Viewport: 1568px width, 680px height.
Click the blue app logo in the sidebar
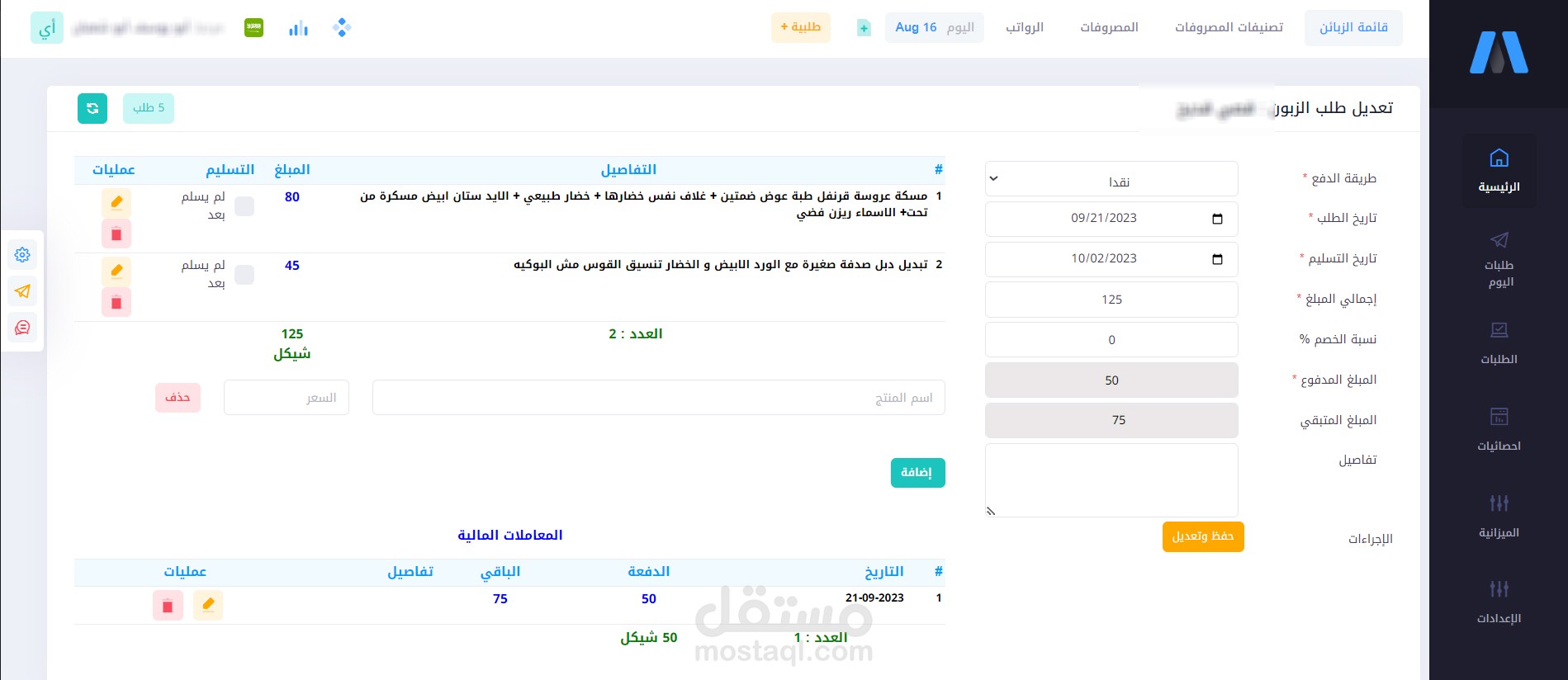[x=1499, y=53]
